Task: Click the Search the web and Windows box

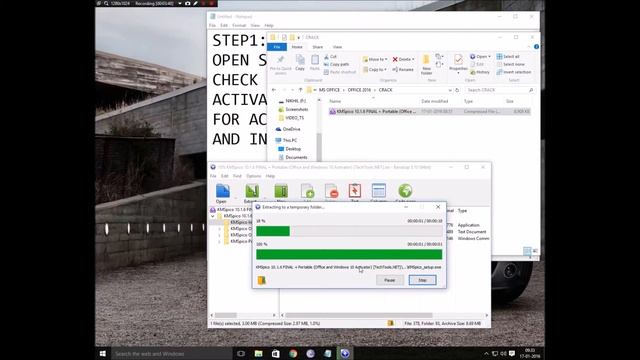Action: pos(171,353)
